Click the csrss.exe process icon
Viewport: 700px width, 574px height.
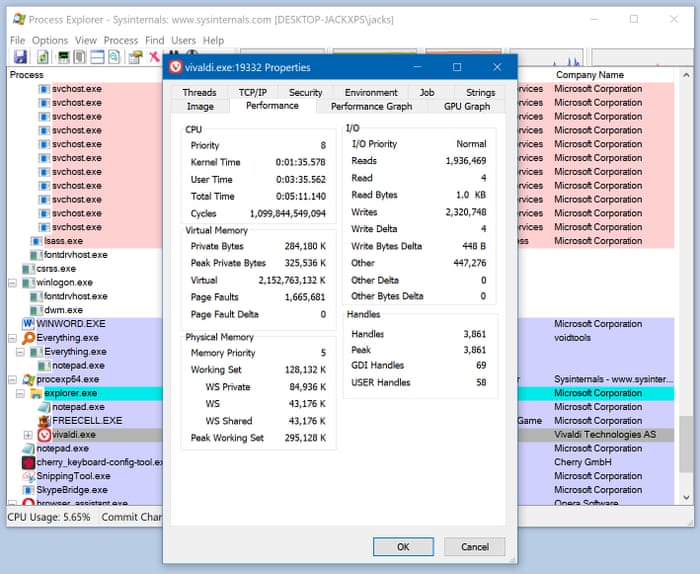[x=28, y=269]
